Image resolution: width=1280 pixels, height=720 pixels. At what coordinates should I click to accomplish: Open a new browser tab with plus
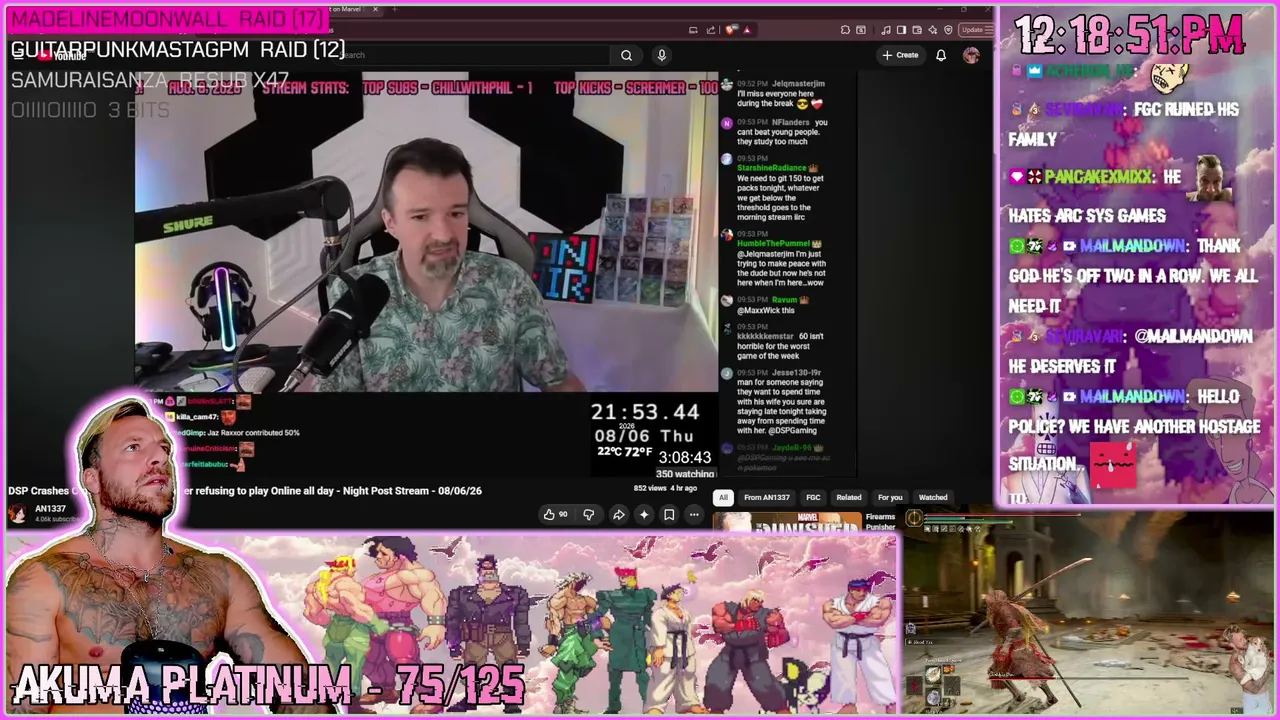(394, 9)
